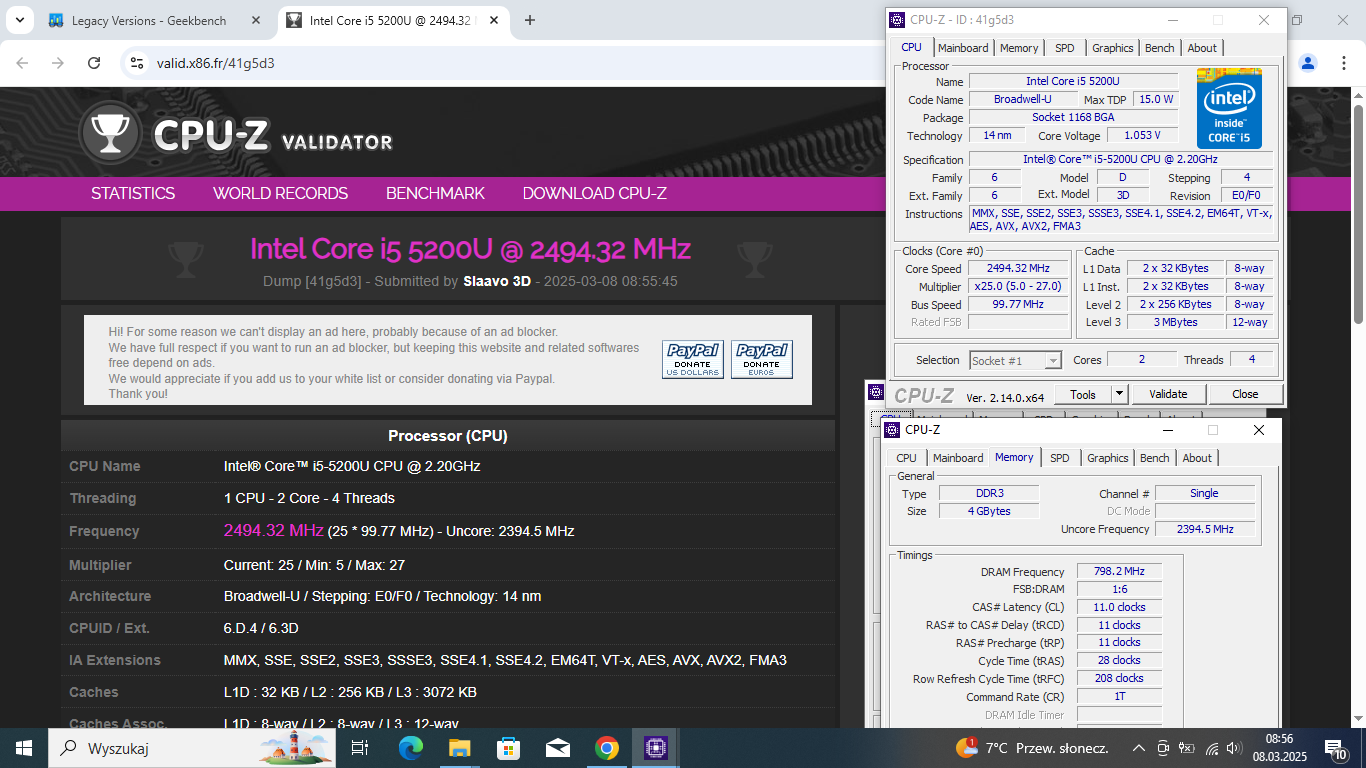Click the Core Voltage 1.053 V value
Image resolution: width=1366 pixels, height=768 pixels.
pyautogui.click(x=1142, y=136)
